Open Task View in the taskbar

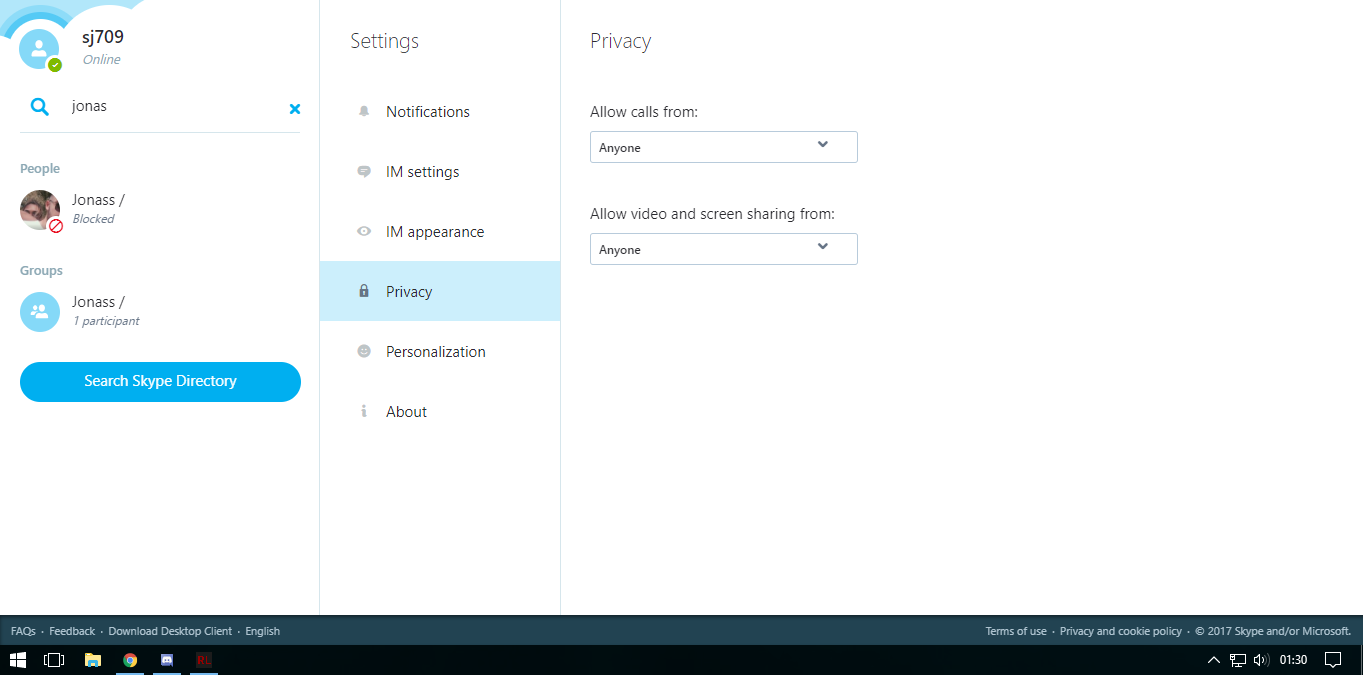coord(54,660)
